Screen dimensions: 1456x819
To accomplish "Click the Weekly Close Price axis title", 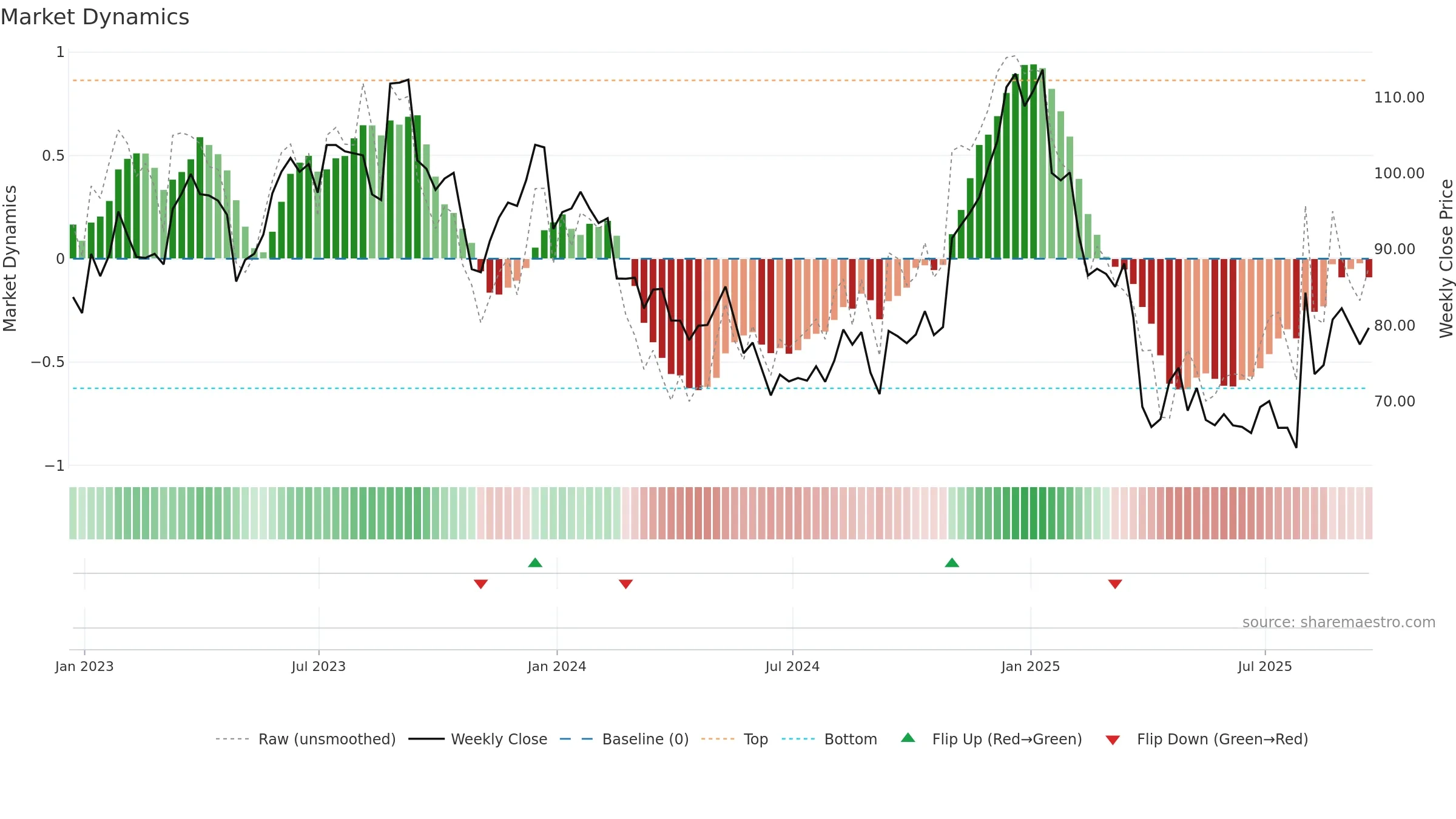I will [x=1446, y=258].
